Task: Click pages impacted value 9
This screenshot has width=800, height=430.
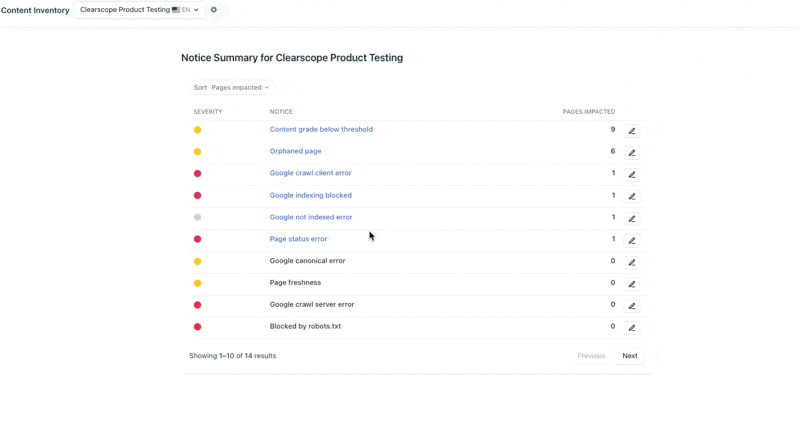Action: [x=613, y=129]
